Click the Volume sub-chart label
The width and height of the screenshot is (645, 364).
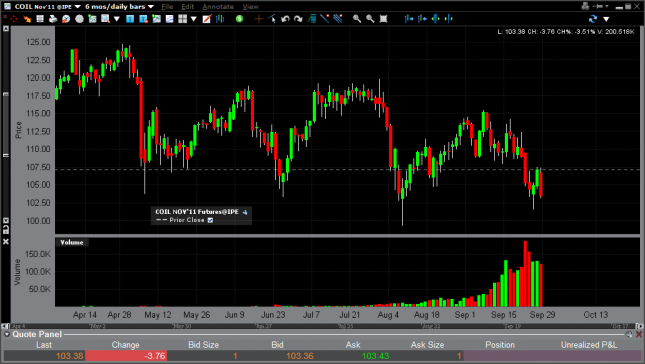pos(72,243)
